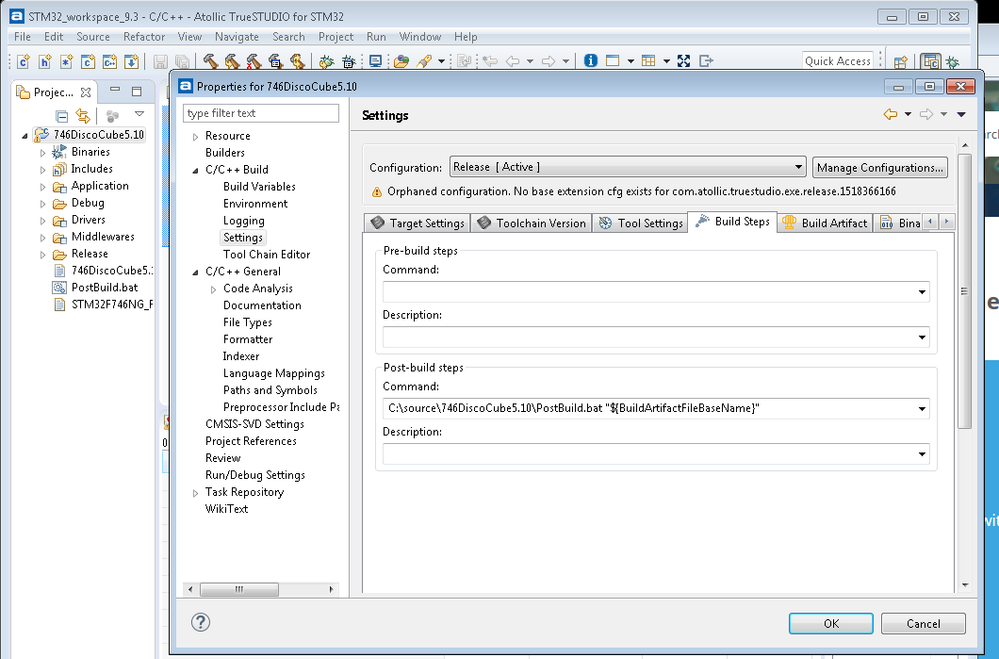Open Post-build Command dropdown arrow
The image size is (999, 659).
point(922,409)
